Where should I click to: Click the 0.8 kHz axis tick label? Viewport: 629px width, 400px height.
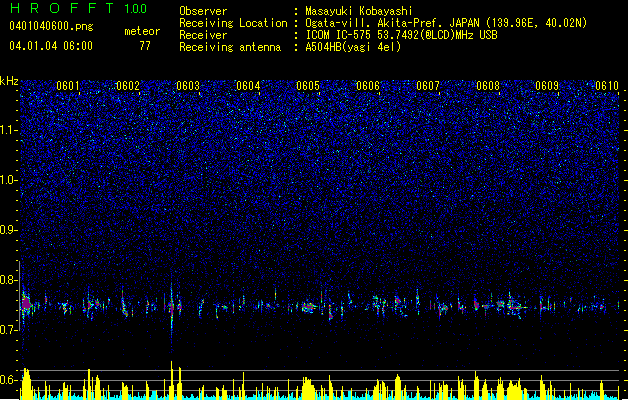(x=9, y=280)
